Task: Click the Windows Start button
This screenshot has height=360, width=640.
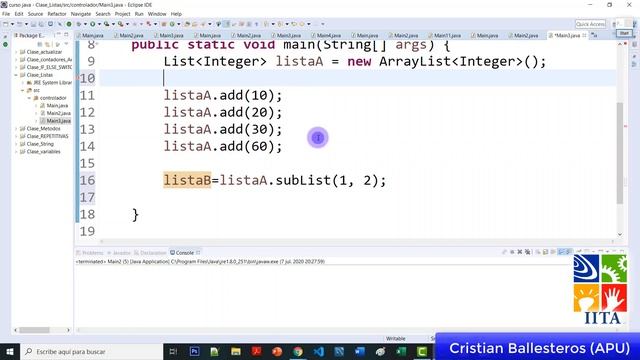Action: [x=10, y=351]
